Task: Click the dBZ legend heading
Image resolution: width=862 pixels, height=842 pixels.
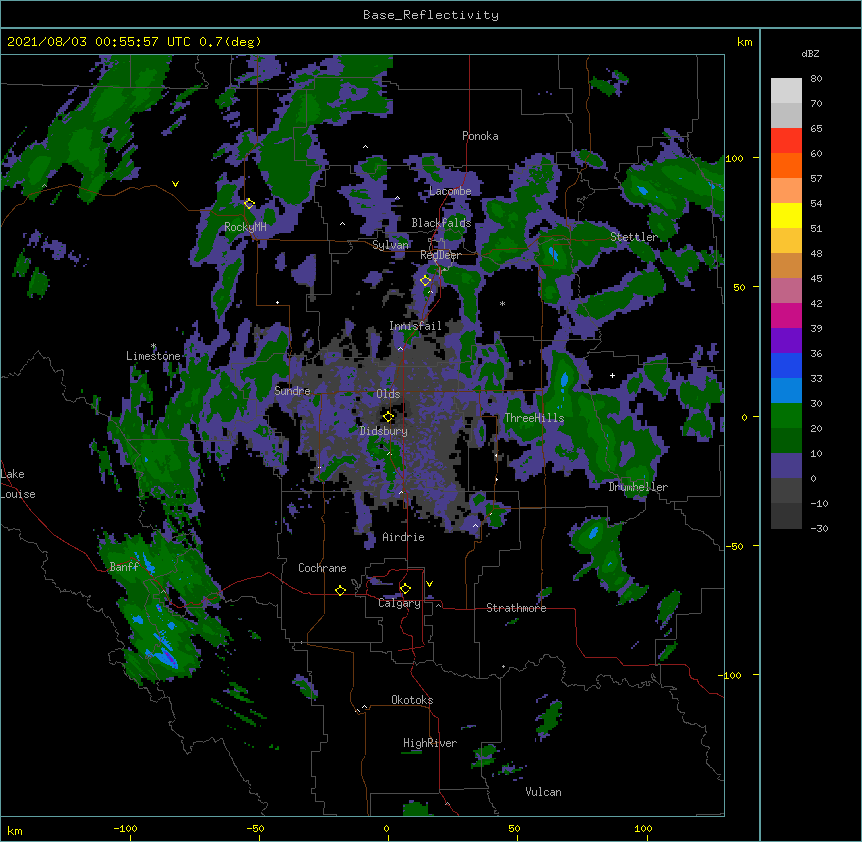Action: (x=810, y=54)
